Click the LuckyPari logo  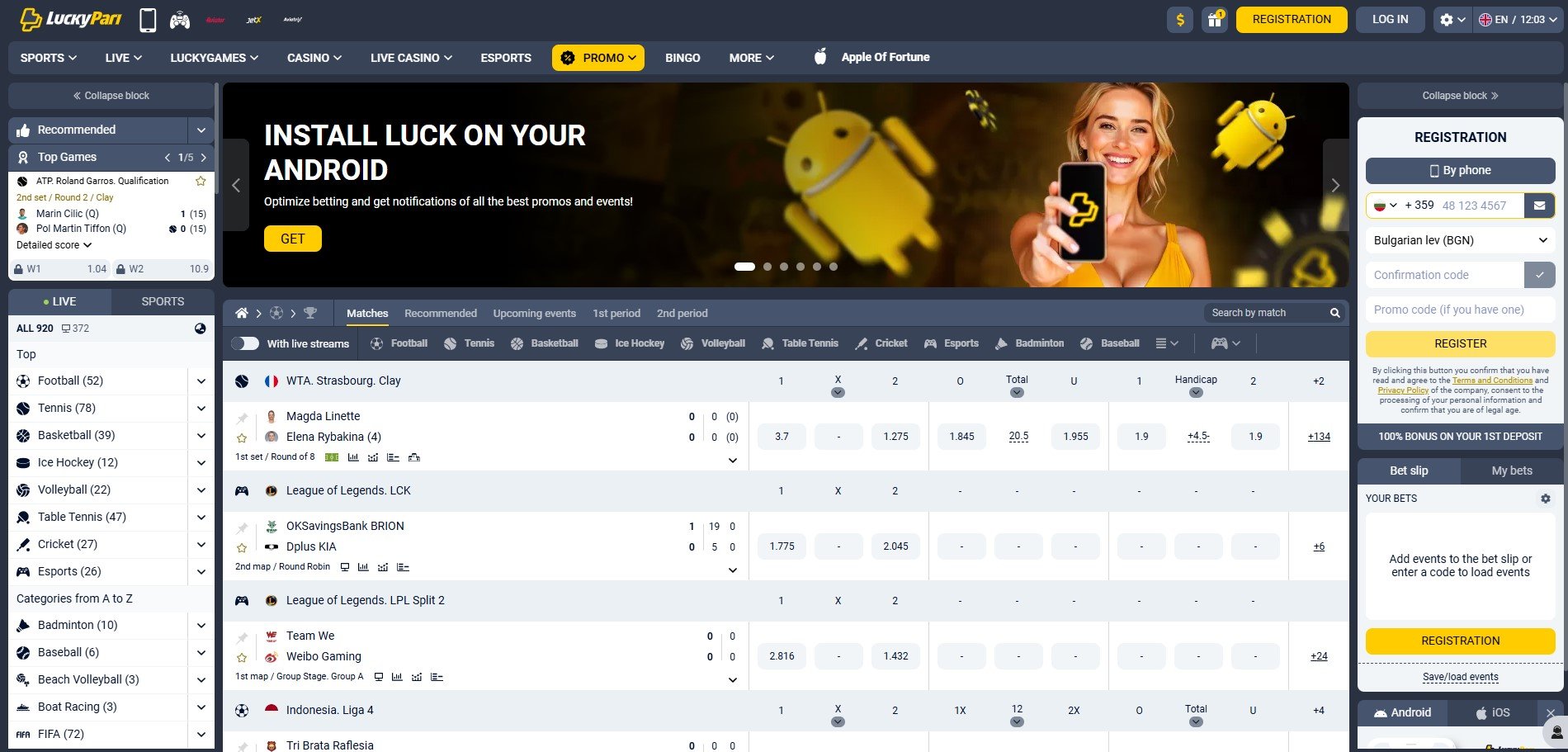pyautogui.click(x=71, y=19)
